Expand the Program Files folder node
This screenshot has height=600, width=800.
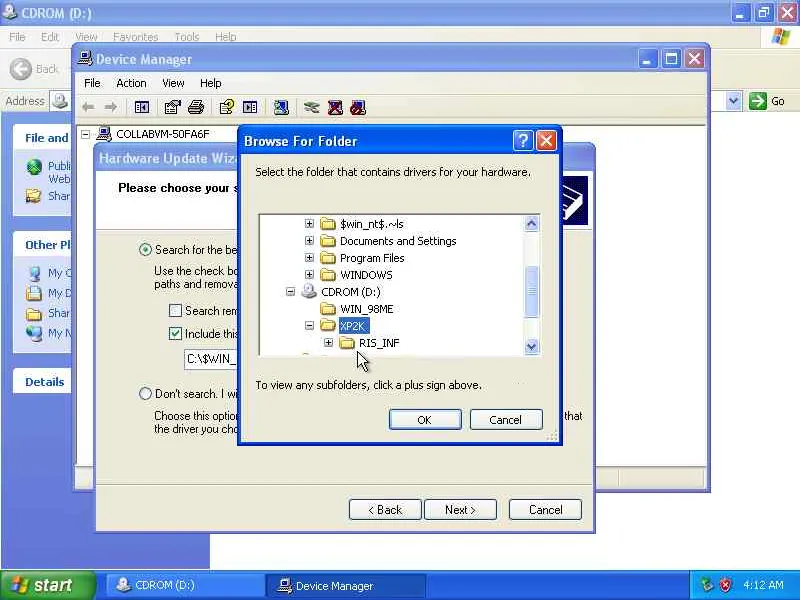coord(309,258)
